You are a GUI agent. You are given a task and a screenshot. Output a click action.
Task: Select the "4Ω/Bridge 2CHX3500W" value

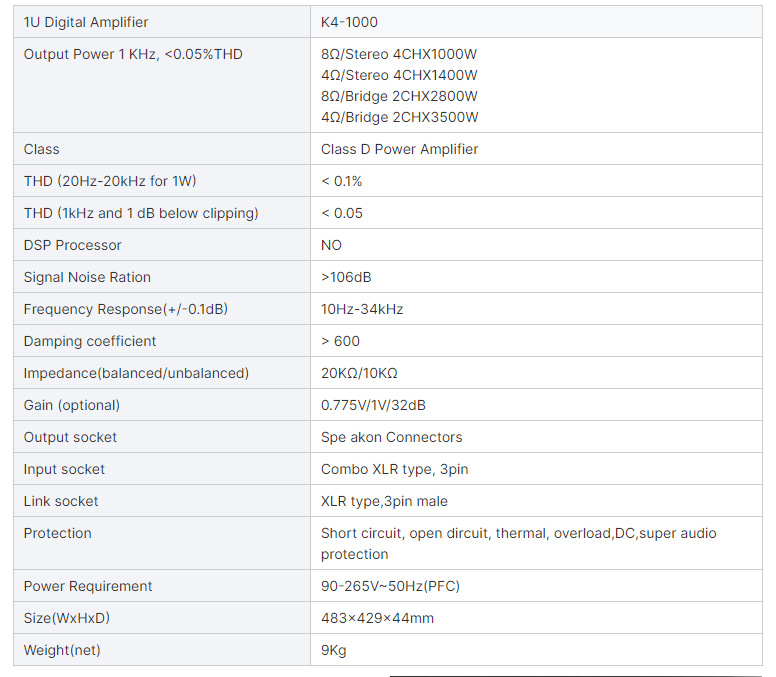pyautogui.click(x=399, y=117)
